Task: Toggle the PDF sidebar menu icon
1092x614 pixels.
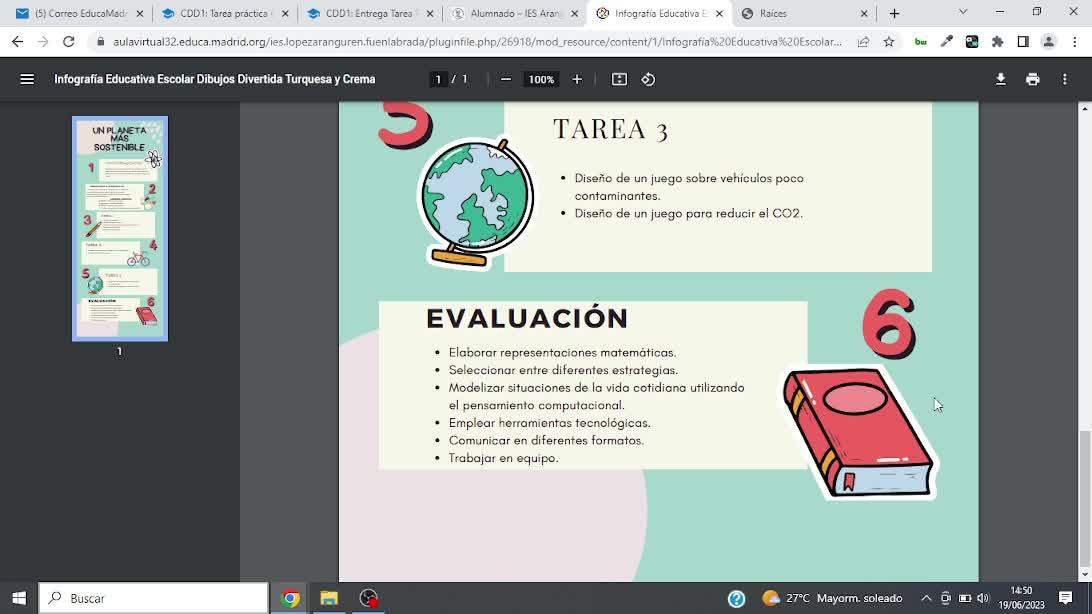Action: click(x=27, y=79)
